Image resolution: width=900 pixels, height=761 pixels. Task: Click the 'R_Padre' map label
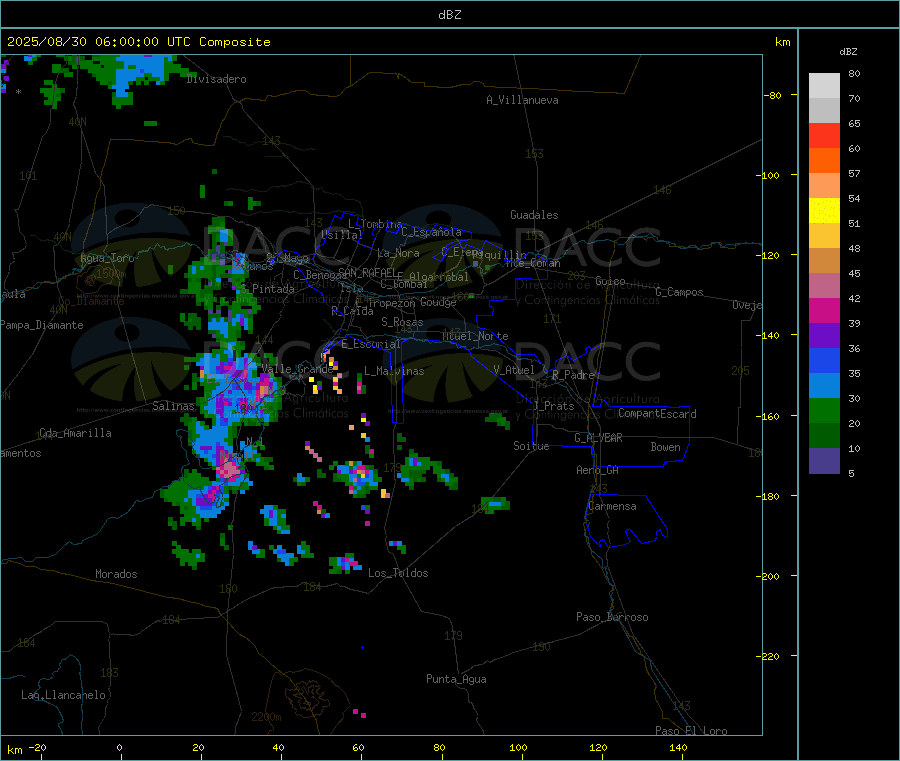point(573,375)
